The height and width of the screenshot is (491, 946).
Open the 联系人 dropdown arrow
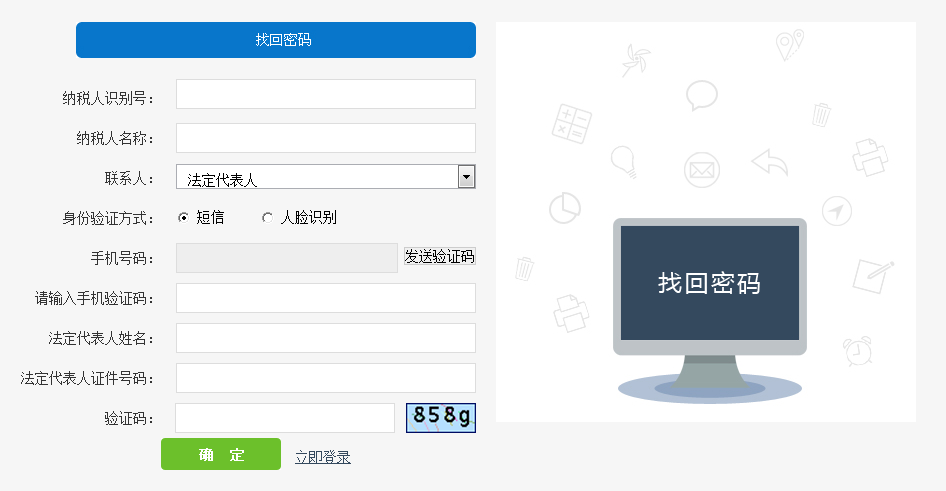click(466, 177)
